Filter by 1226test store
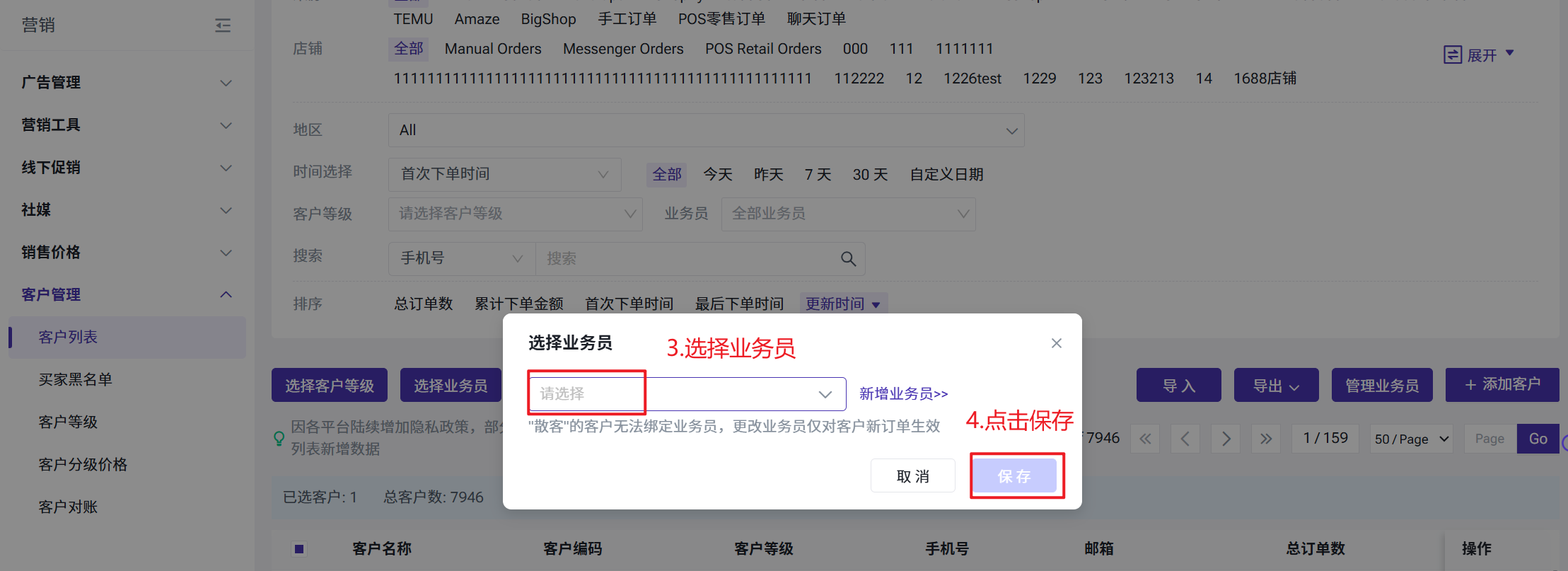 coord(972,79)
